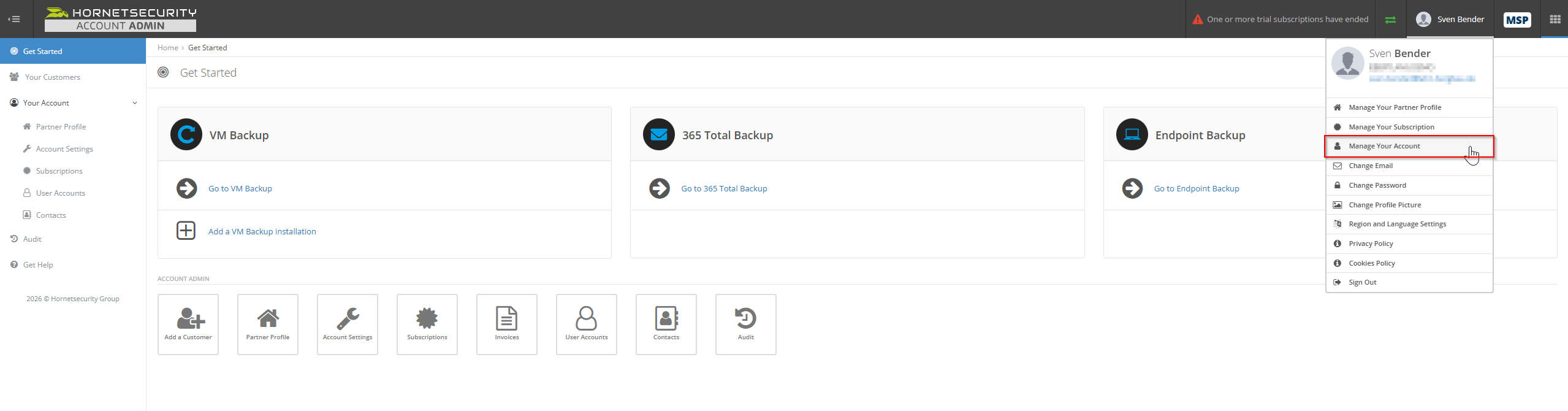Collapse the sidebar with hamburger icon
Viewport: 1568px width, 411px height.
point(13,19)
